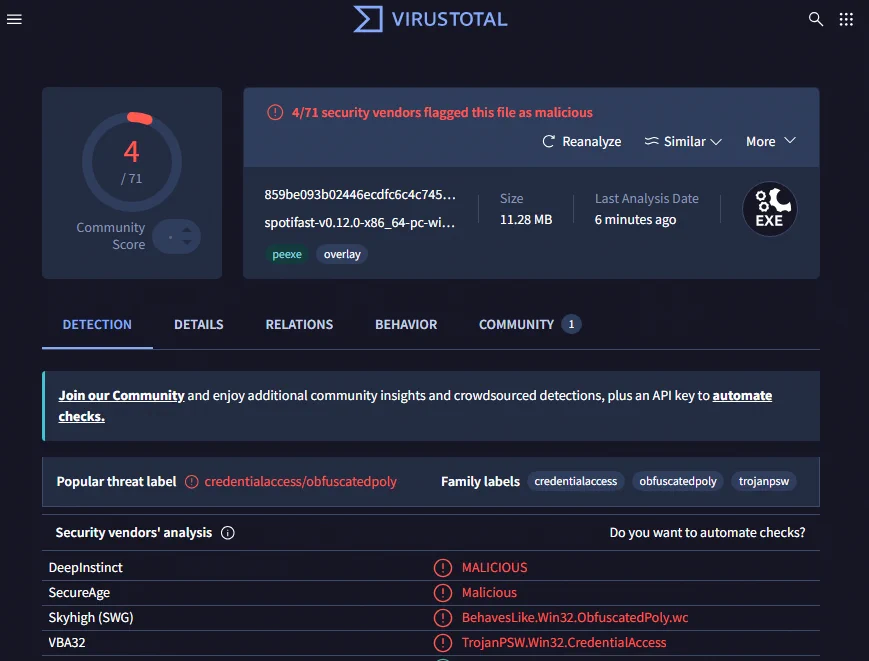Switch to the Details tab

point(198,325)
